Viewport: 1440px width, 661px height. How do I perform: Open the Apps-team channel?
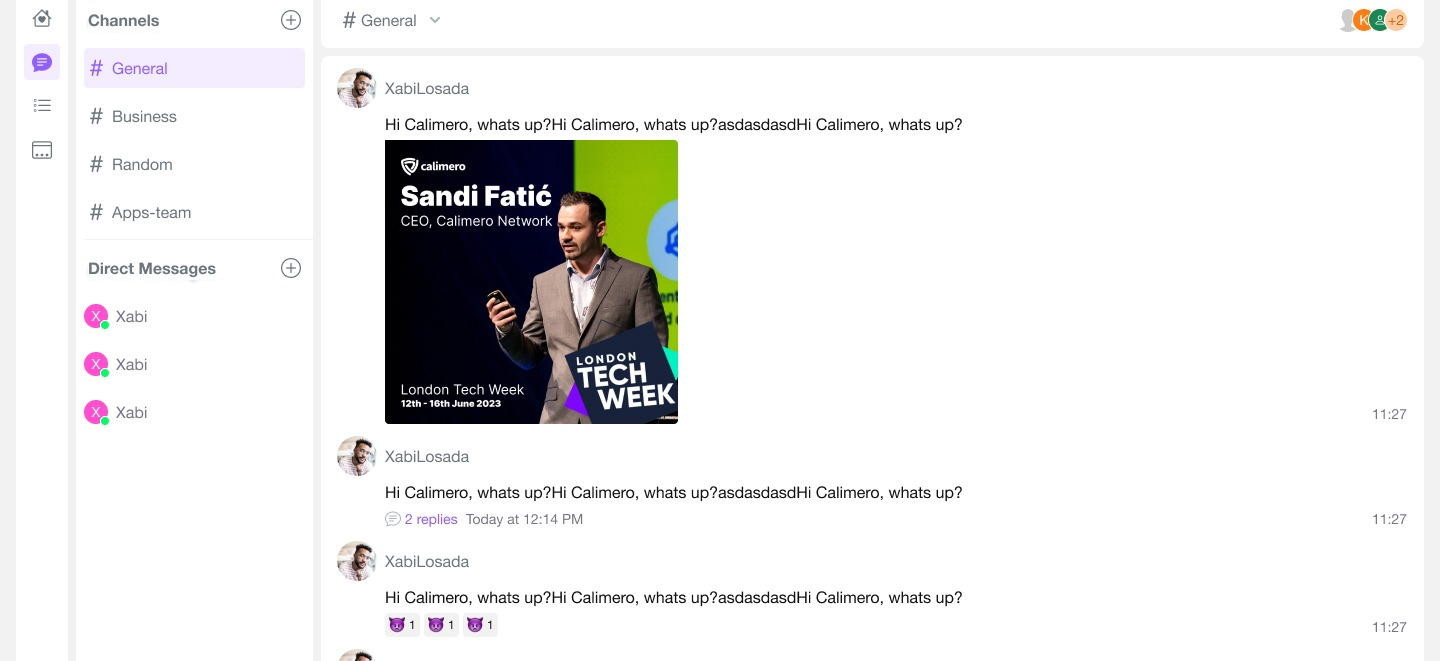coord(151,212)
